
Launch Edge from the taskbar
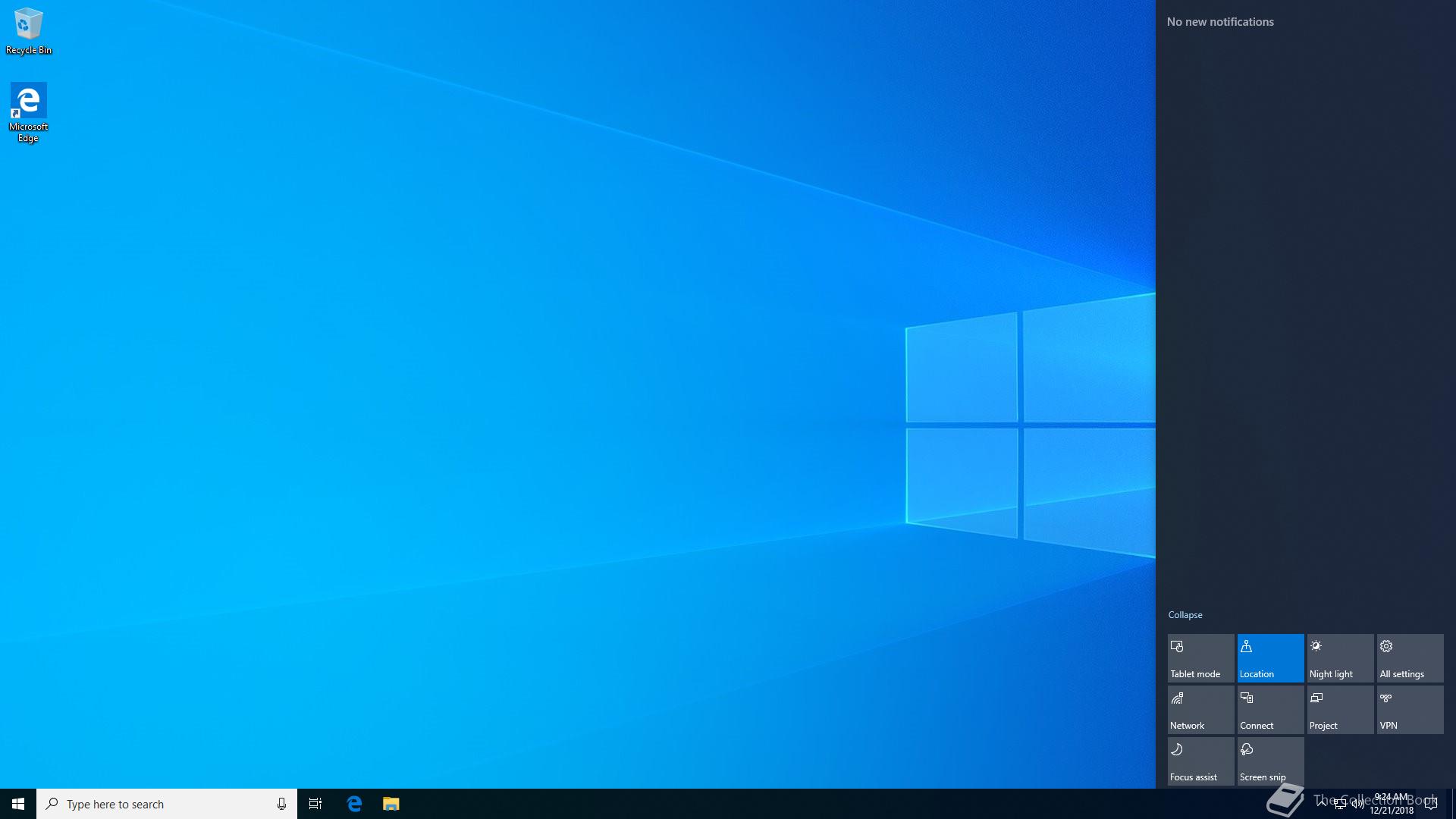[354, 804]
